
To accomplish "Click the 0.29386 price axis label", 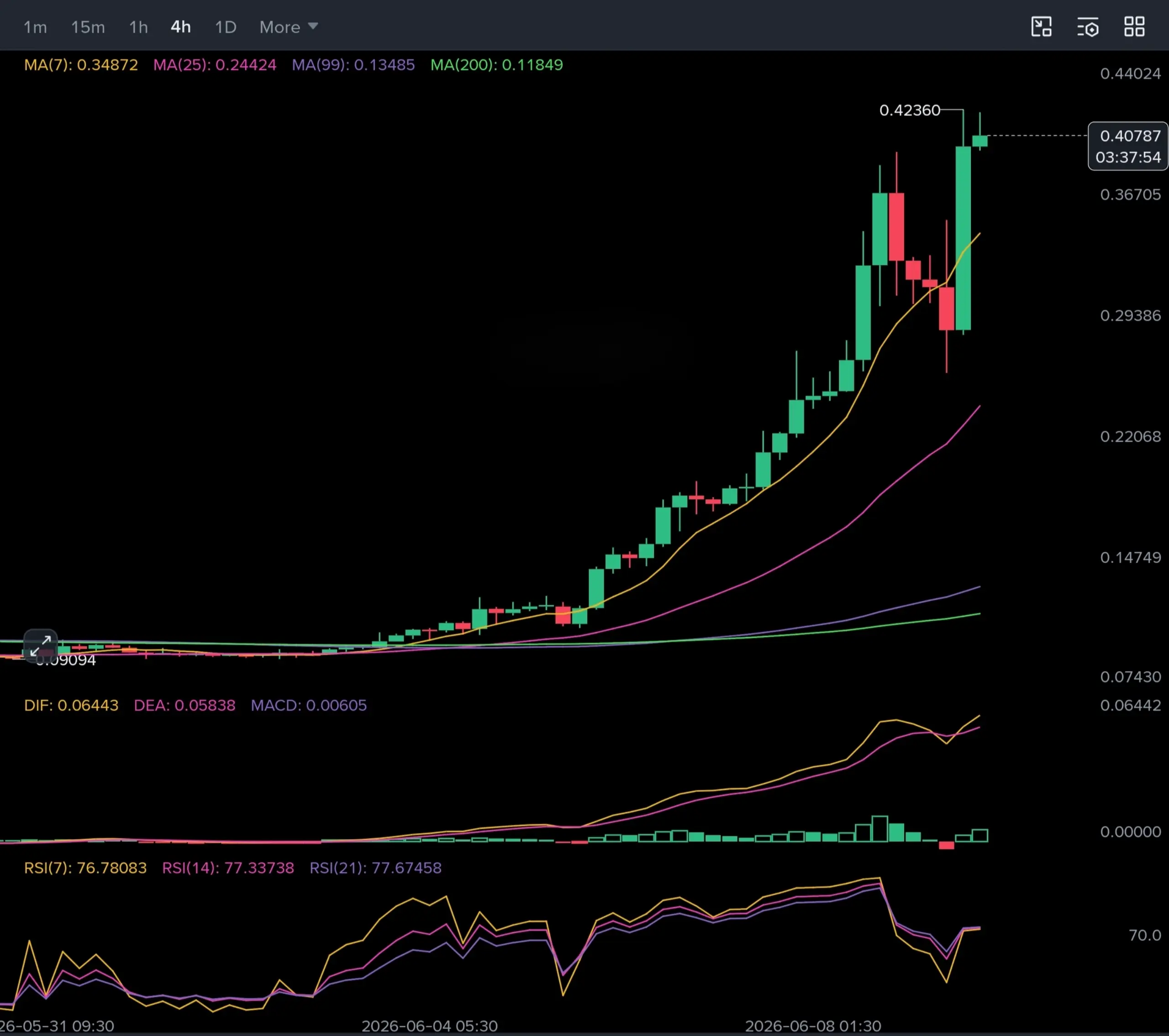I will click(x=1130, y=315).
